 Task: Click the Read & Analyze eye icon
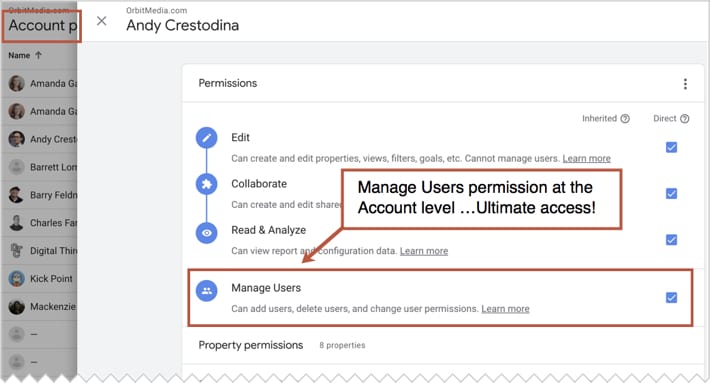pos(206,233)
